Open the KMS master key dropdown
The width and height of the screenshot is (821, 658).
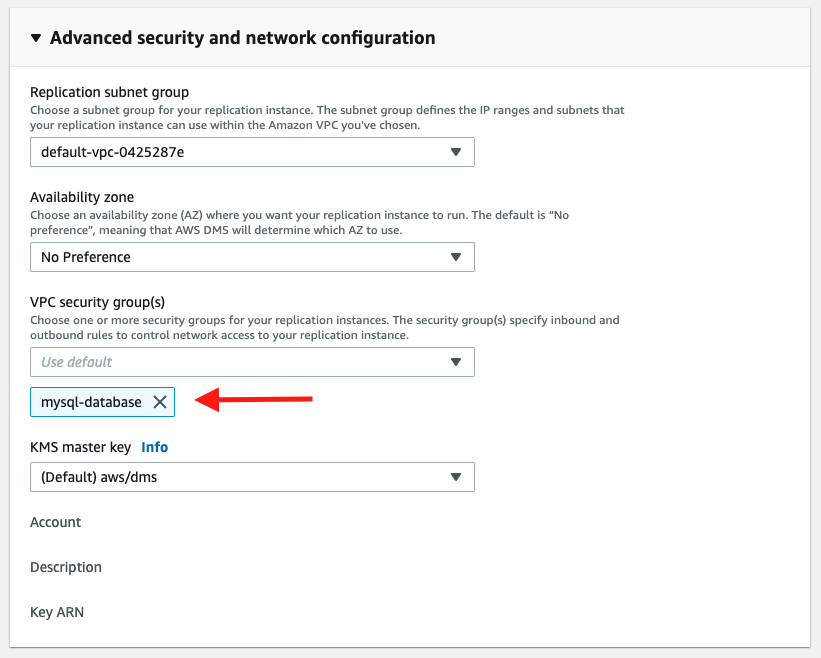pyautogui.click(x=250, y=477)
